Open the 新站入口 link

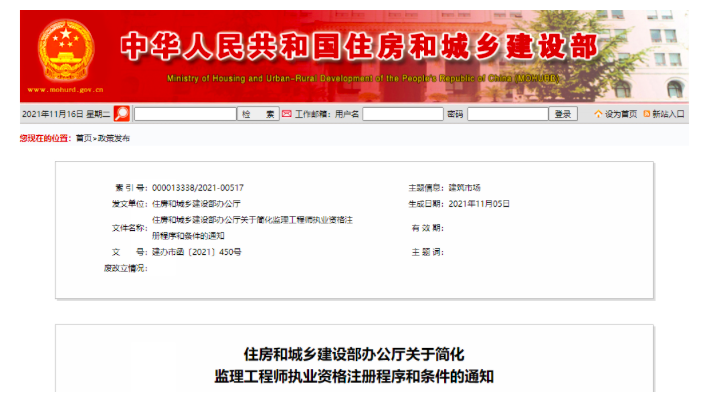pyautogui.click(x=668, y=114)
